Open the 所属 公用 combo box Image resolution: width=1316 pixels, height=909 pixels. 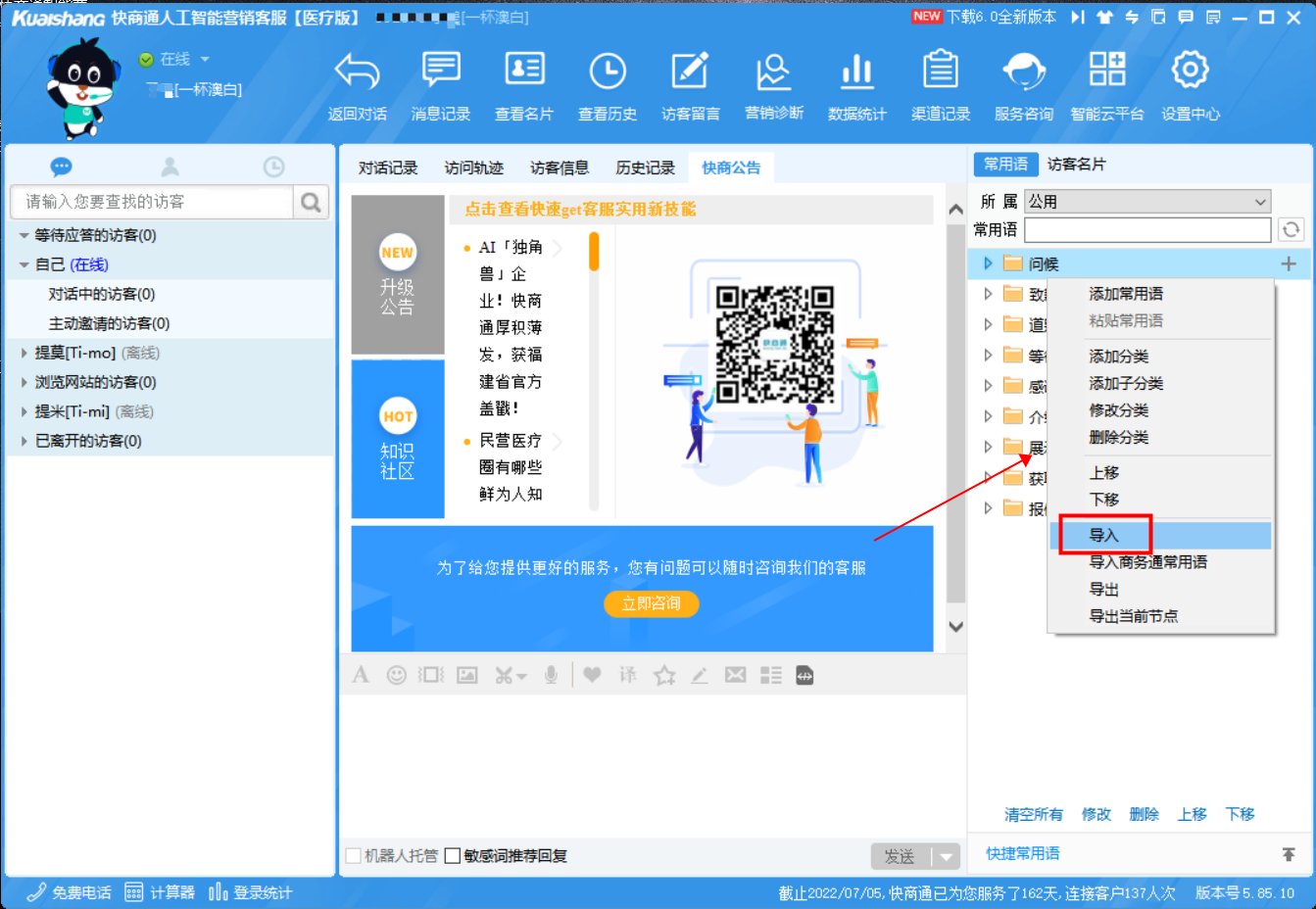[1147, 202]
